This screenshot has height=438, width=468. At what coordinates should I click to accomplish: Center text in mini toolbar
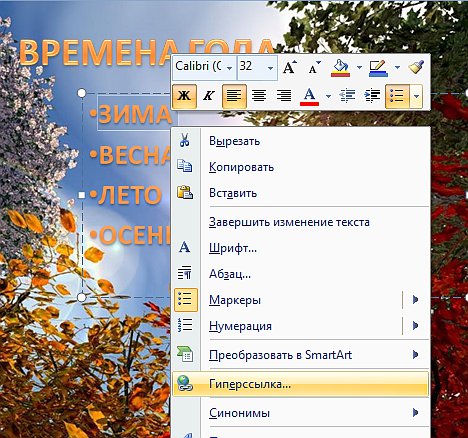[259, 96]
